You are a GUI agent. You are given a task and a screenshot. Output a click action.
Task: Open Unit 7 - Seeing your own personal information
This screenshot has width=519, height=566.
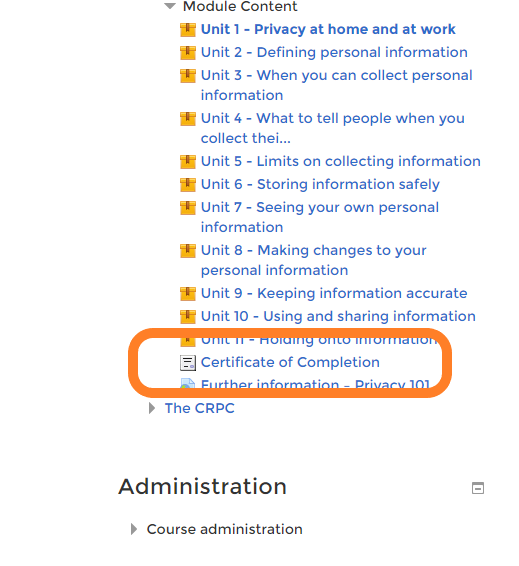[x=320, y=217]
